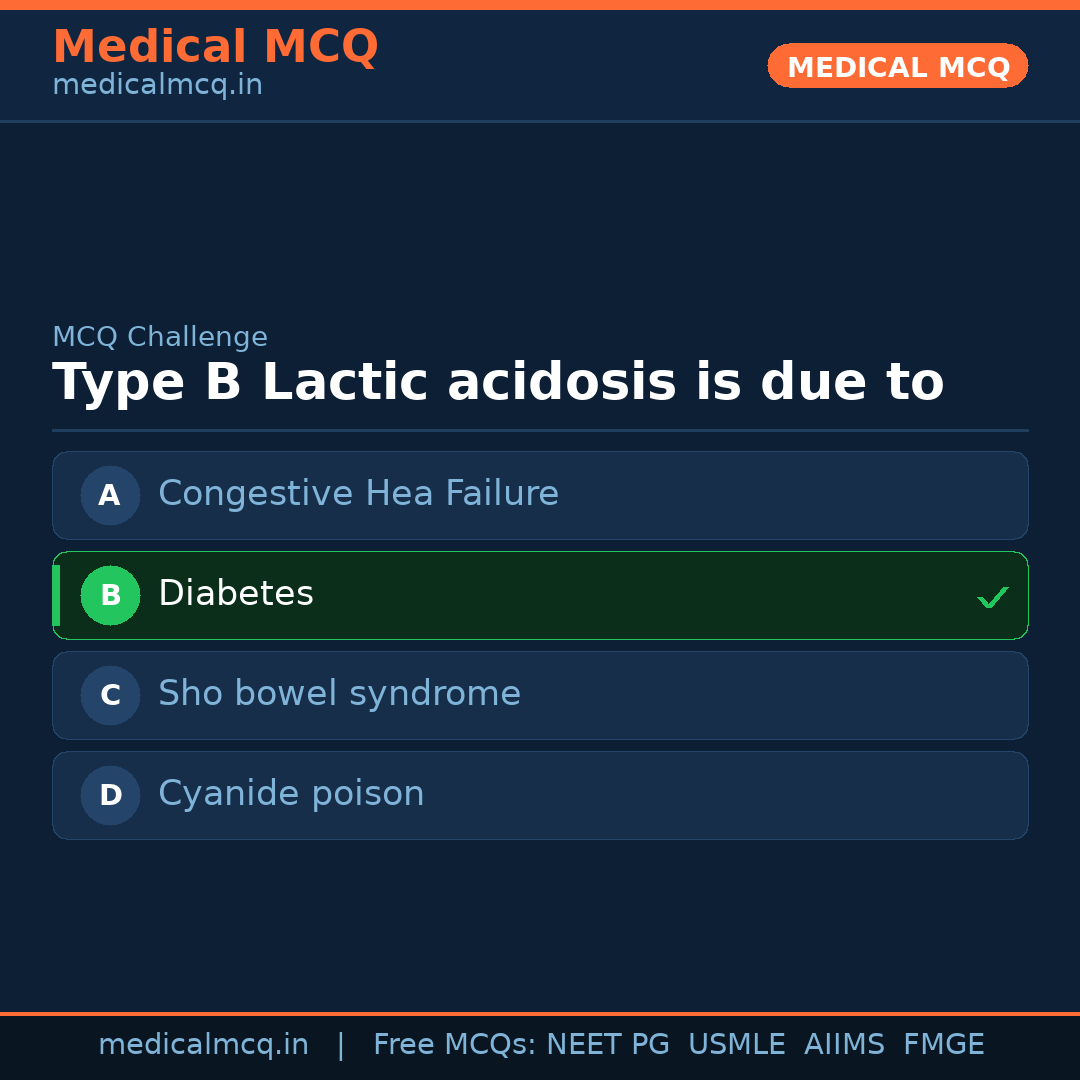This screenshot has width=1080, height=1080.
Task: Click the C letter circle badge
Action: (110, 695)
